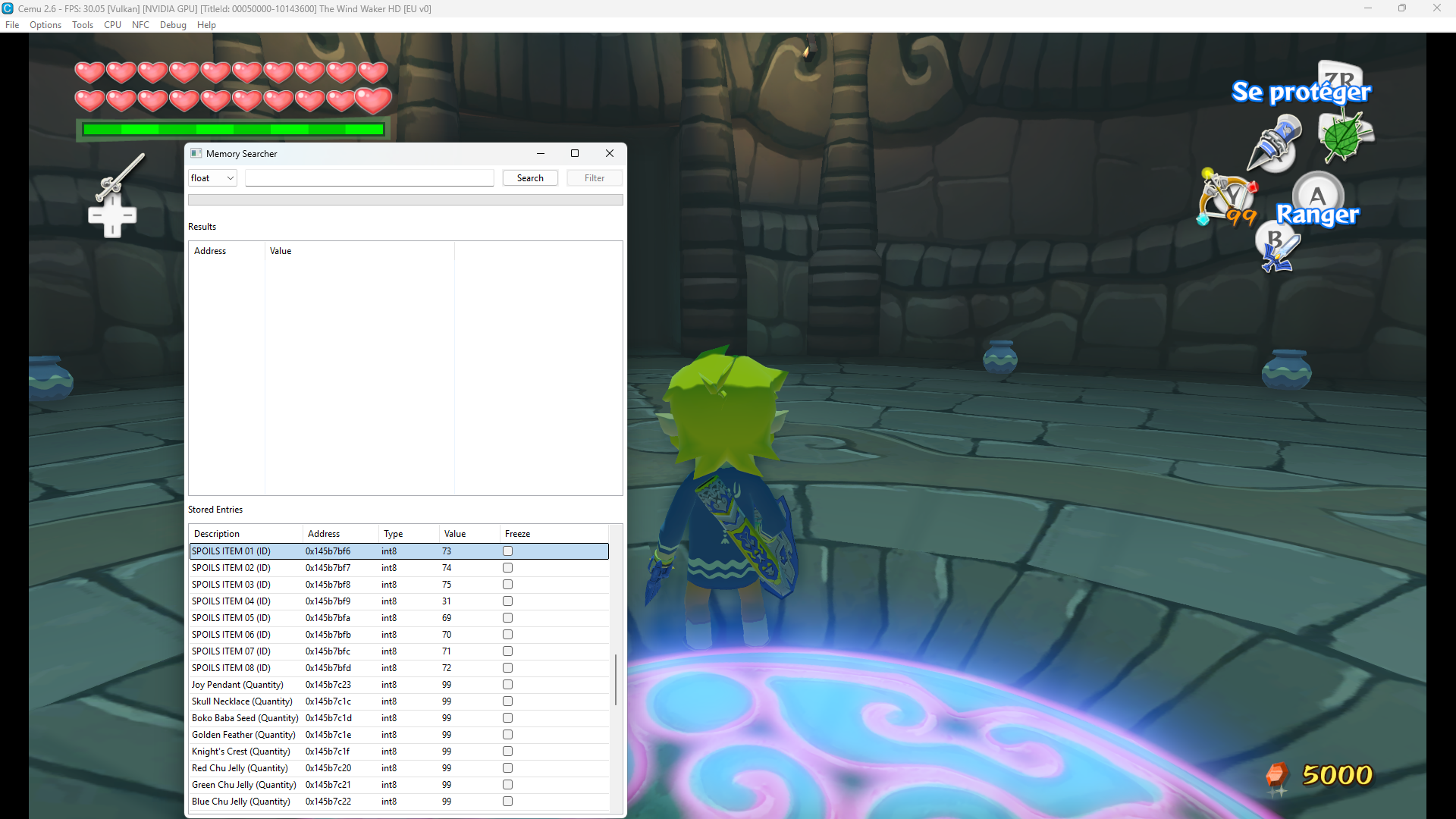Toggle freeze for Blue Chu Jelly (Quantity)
Image resolution: width=1456 pixels, height=819 pixels.
pyautogui.click(x=507, y=802)
